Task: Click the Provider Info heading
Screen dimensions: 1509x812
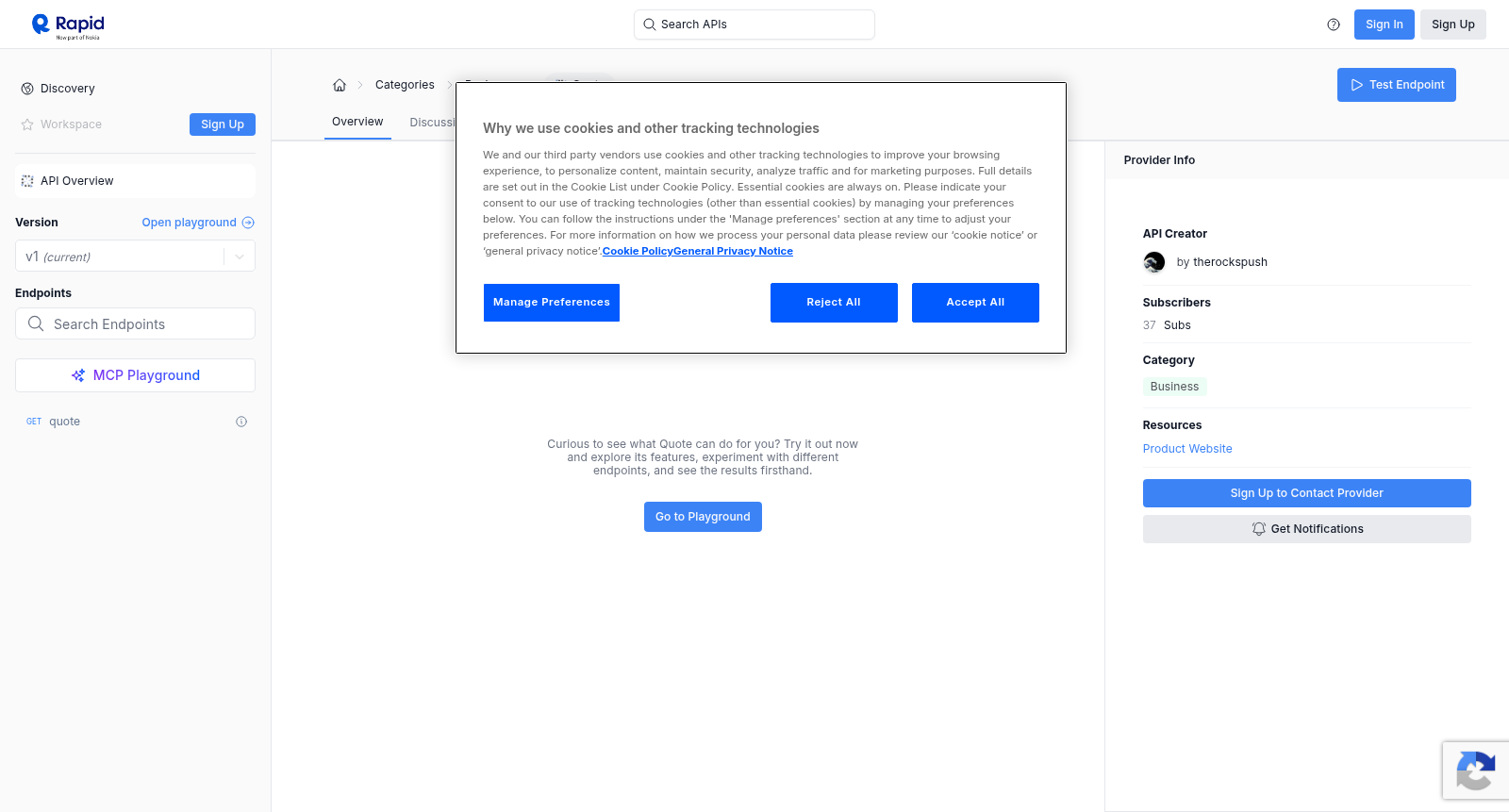Action: point(1159,160)
